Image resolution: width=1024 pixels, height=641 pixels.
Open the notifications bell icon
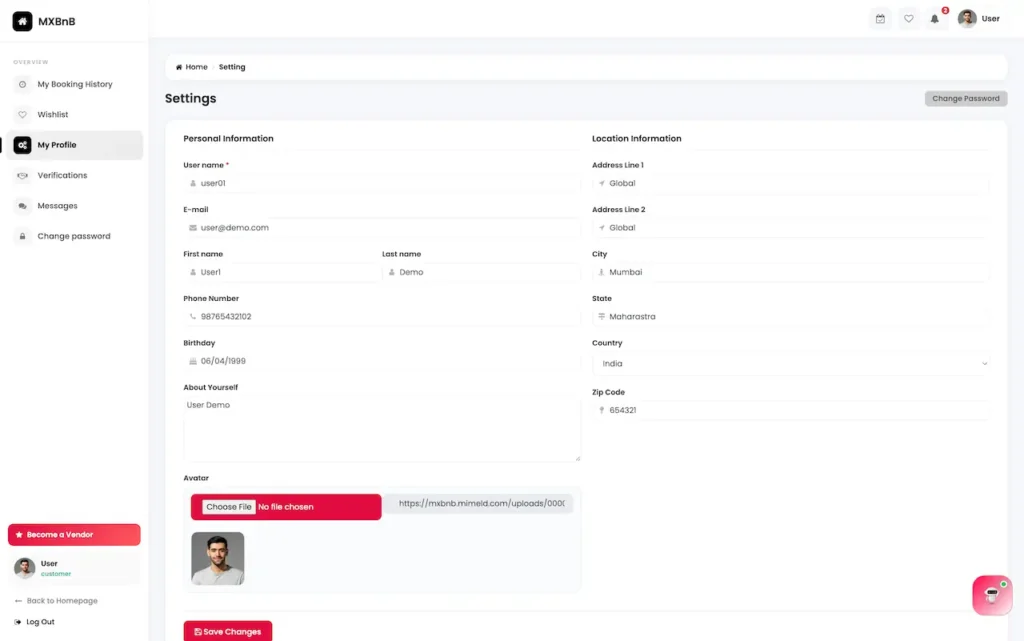click(935, 19)
